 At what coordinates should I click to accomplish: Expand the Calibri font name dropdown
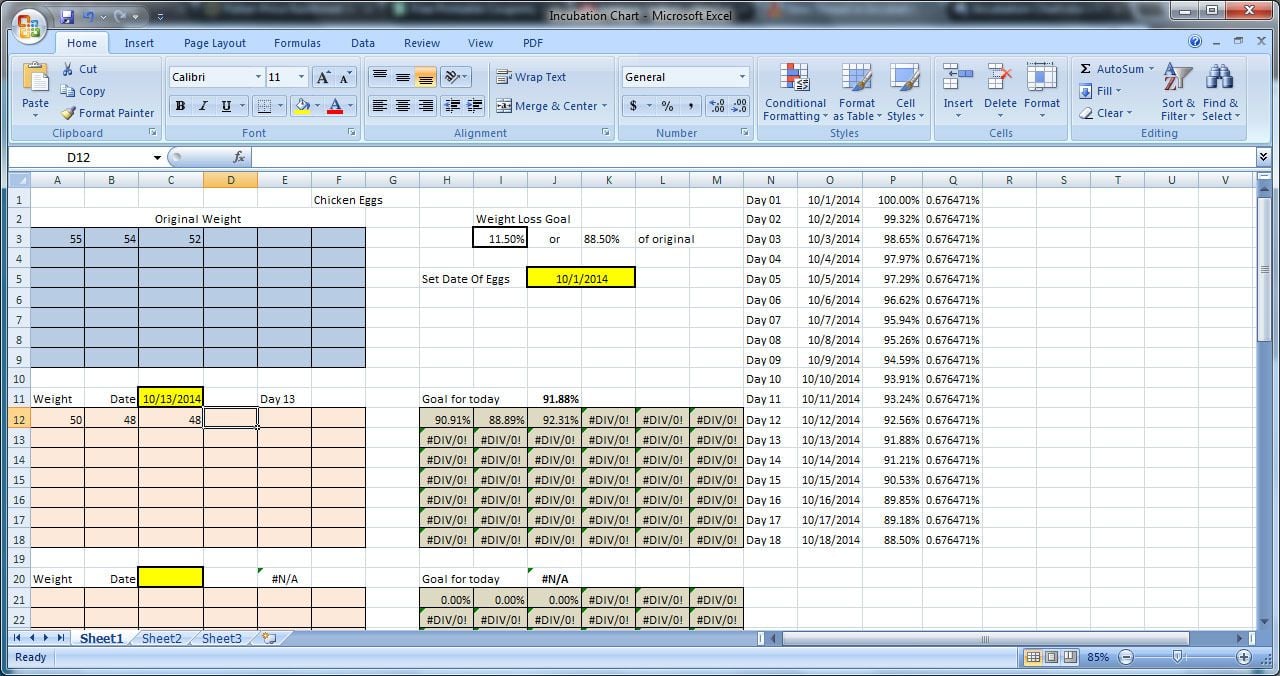[x=258, y=77]
